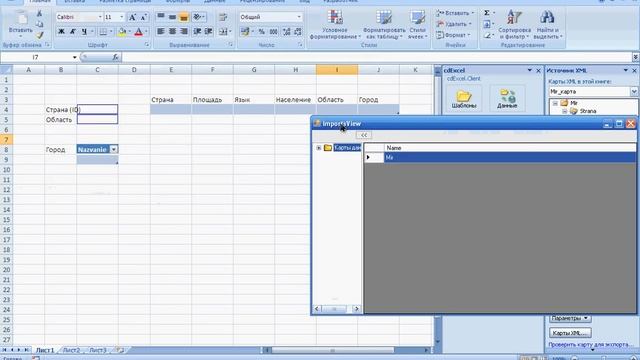Select the Mir row in ImportsView table

(x=500, y=157)
